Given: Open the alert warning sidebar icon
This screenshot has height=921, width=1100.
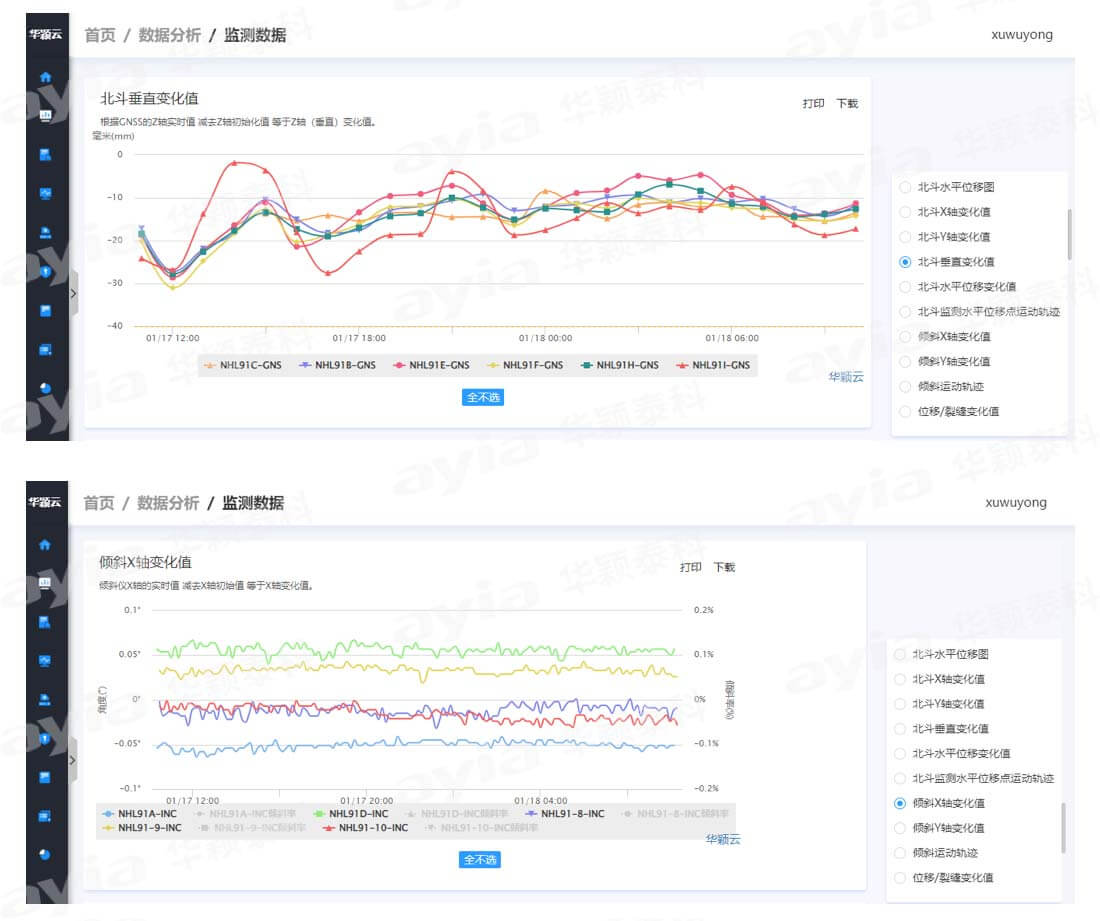Looking at the screenshot, I should tap(45, 272).
